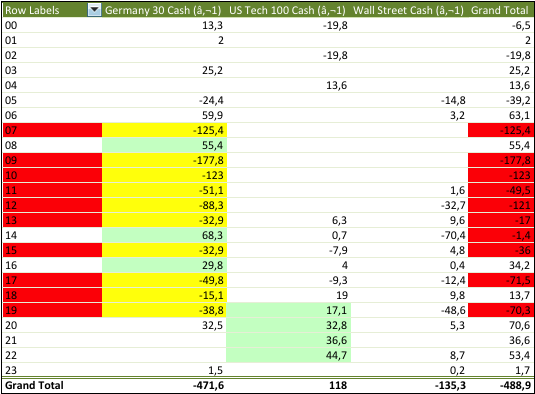Click the red -121 grand total cell

click(501, 205)
